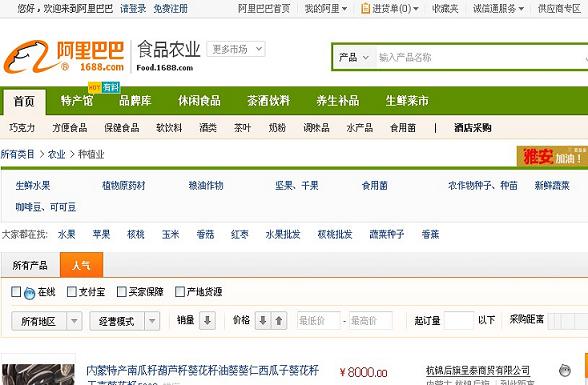This screenshot has width=588, height=385.
Task: Open the 养生补品 nav tab
Action: (338, 101)
